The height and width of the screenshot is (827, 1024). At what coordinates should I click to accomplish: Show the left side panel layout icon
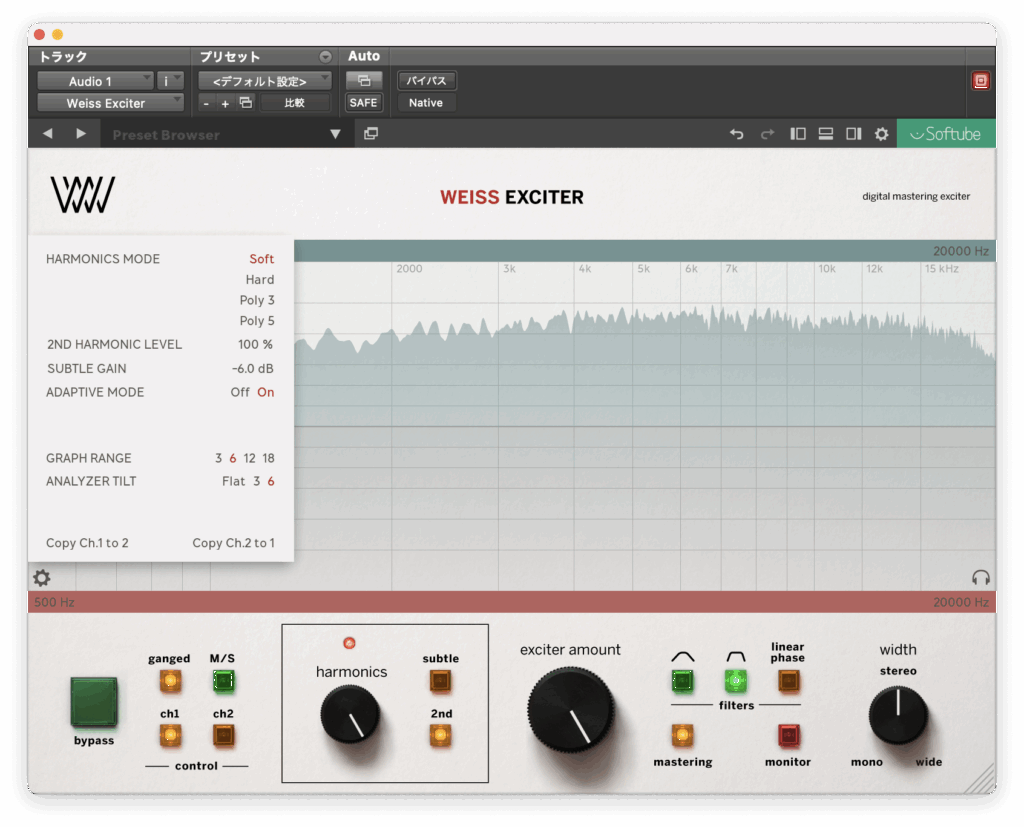[797, 134]
